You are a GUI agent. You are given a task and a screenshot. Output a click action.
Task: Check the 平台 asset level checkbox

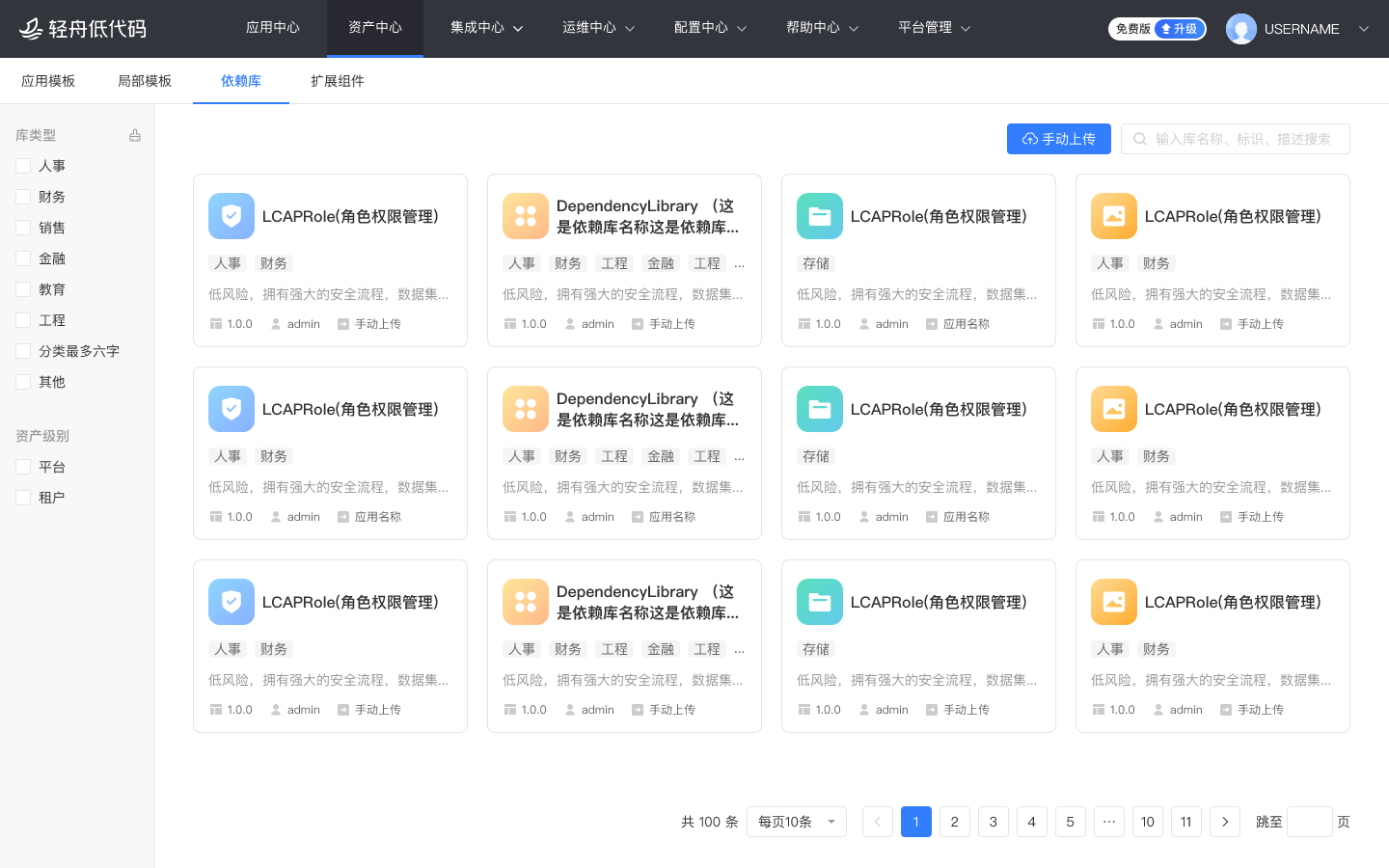[x=23, y=467]
